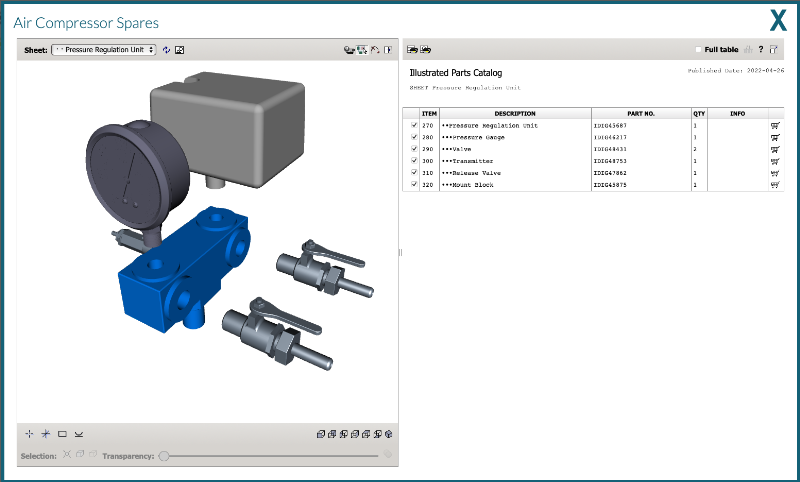Add Release Valve to the cart
This screenshot has height=482, width=800.
[776, 173]
